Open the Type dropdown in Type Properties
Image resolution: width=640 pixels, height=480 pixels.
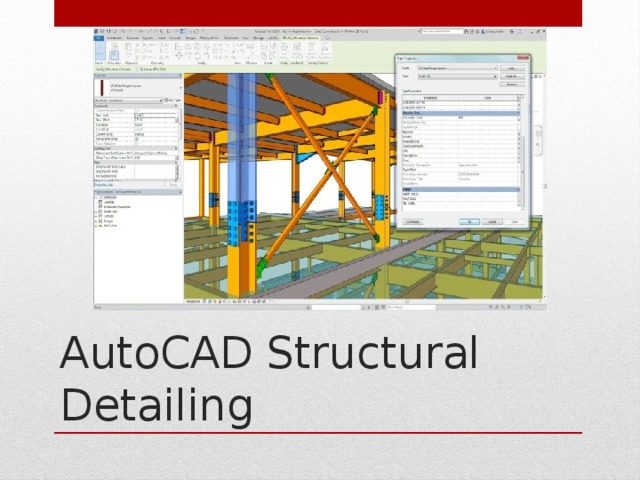pyautogui.click(x=457, y=76)
